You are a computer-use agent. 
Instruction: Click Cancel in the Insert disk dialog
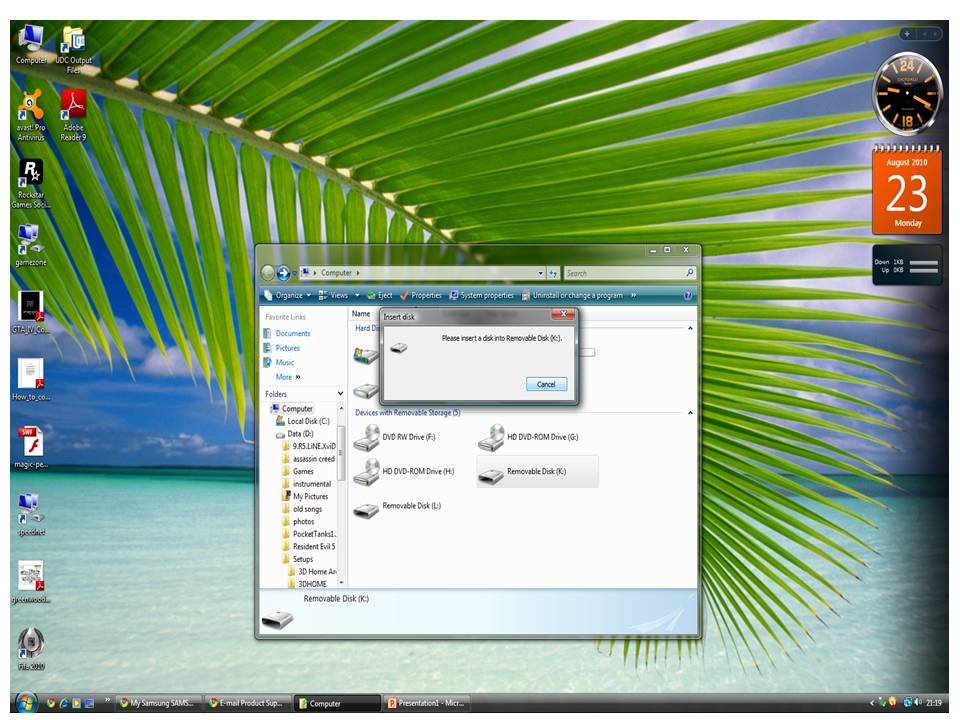click(546, 384)
